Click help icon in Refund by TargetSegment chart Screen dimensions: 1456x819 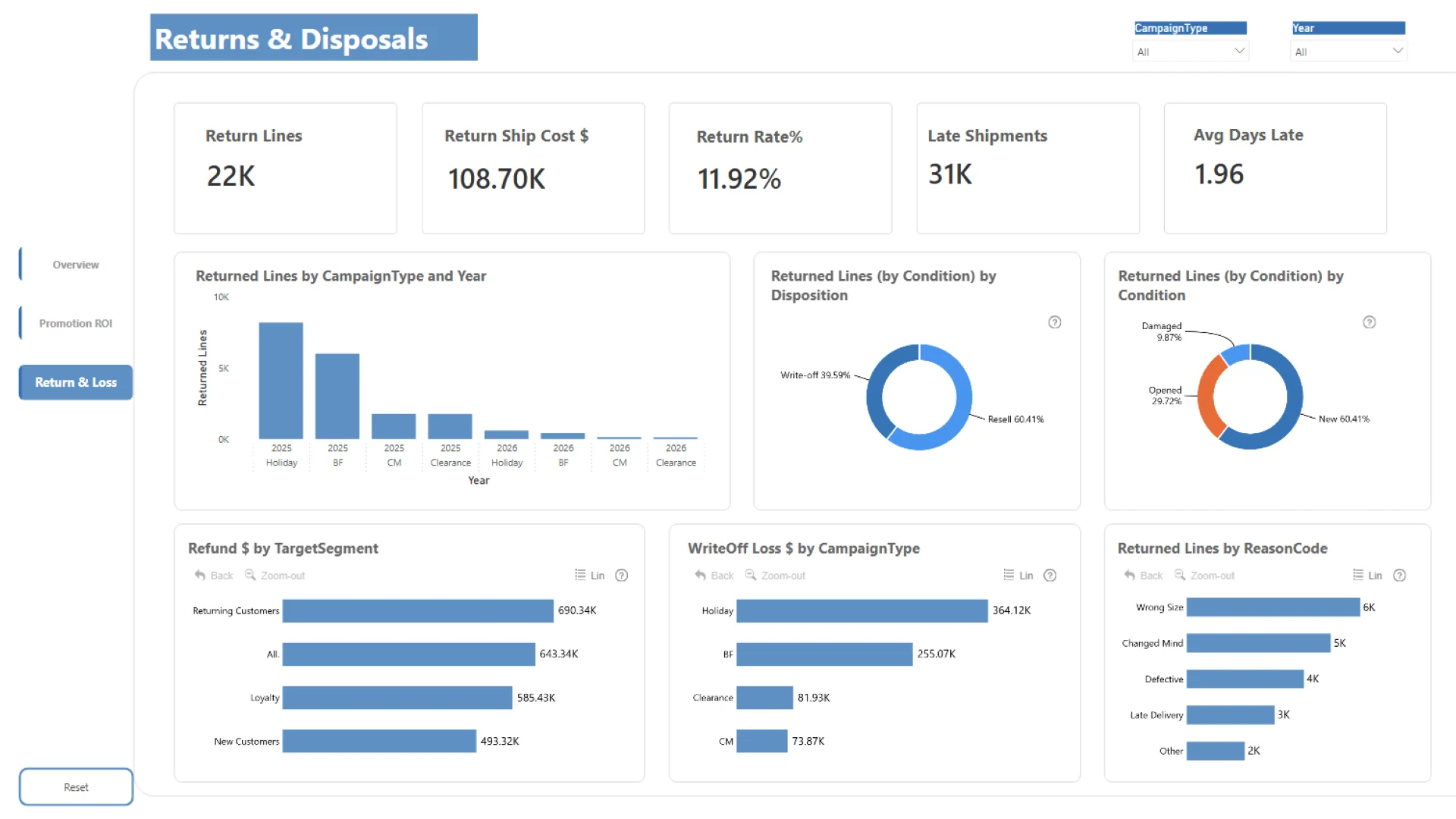coord(621,576)
